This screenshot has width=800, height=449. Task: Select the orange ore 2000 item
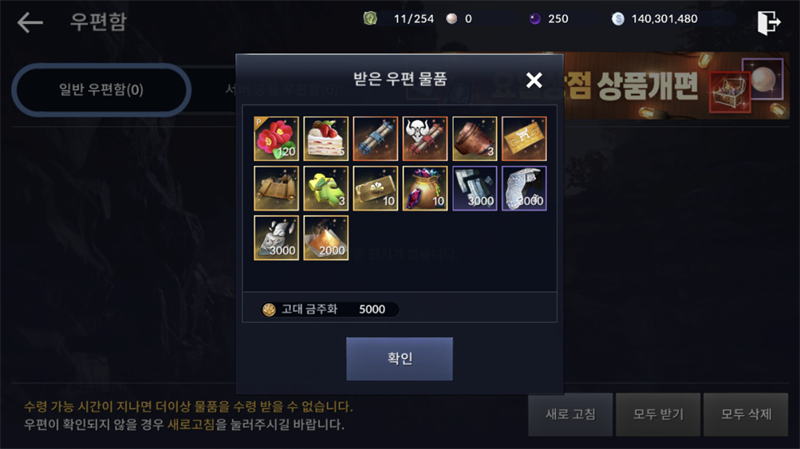tap(326, 238)
